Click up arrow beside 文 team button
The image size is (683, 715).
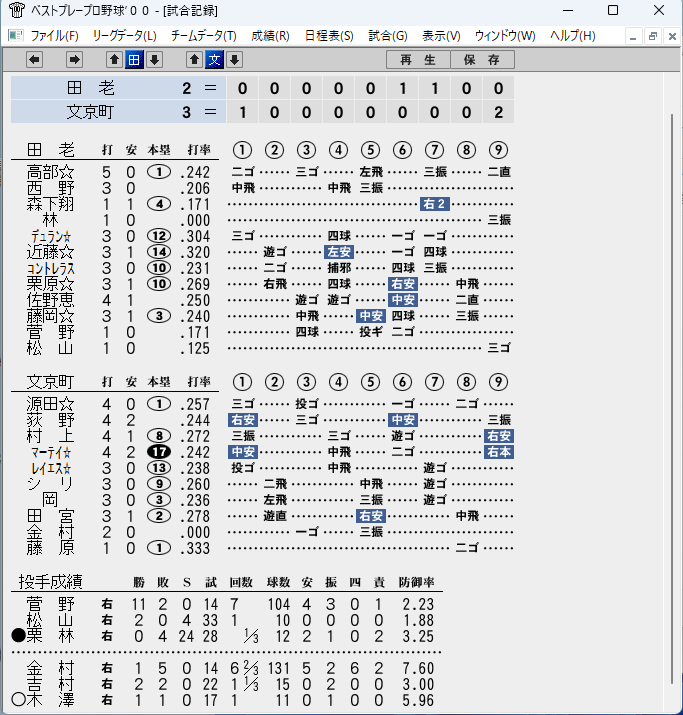[x=195, y=60]
